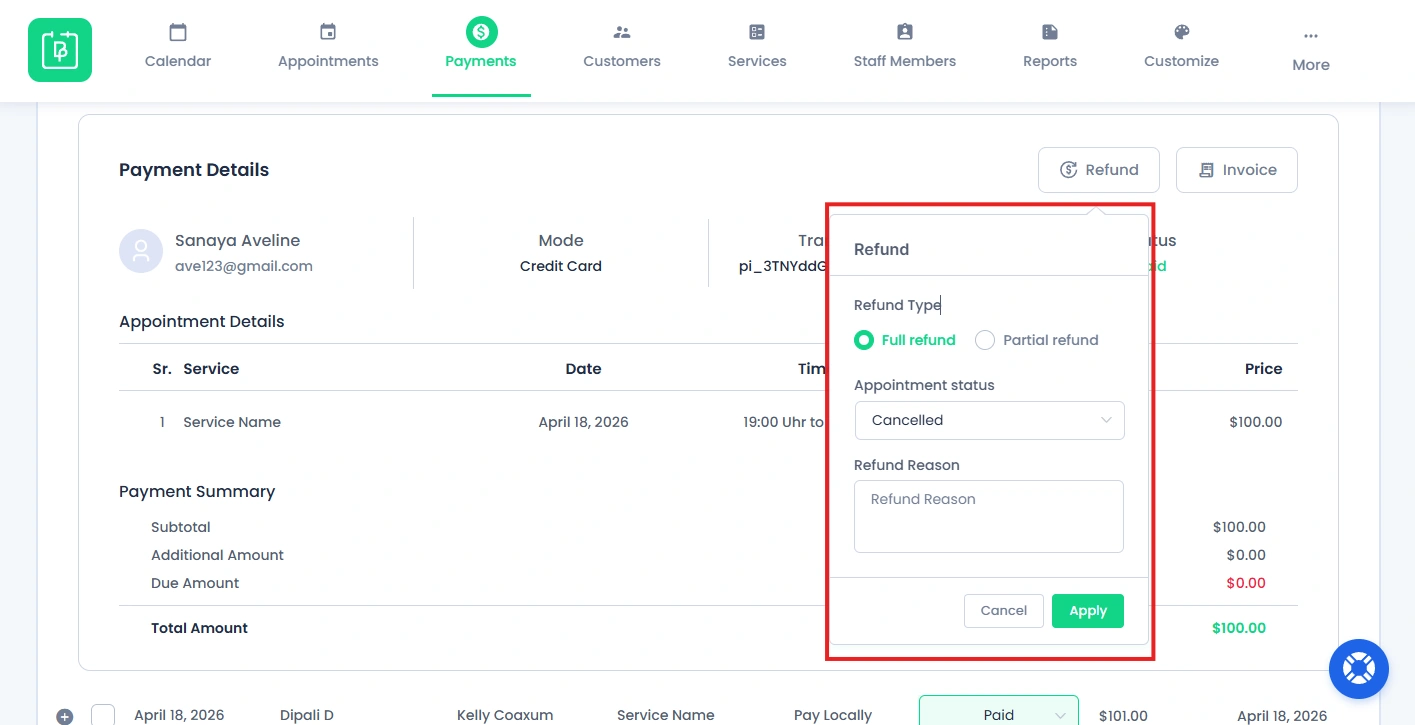Open the Calendar tab
This screenshot has height=725, width=1415.
pyautogui.click(x=178, y=49)
